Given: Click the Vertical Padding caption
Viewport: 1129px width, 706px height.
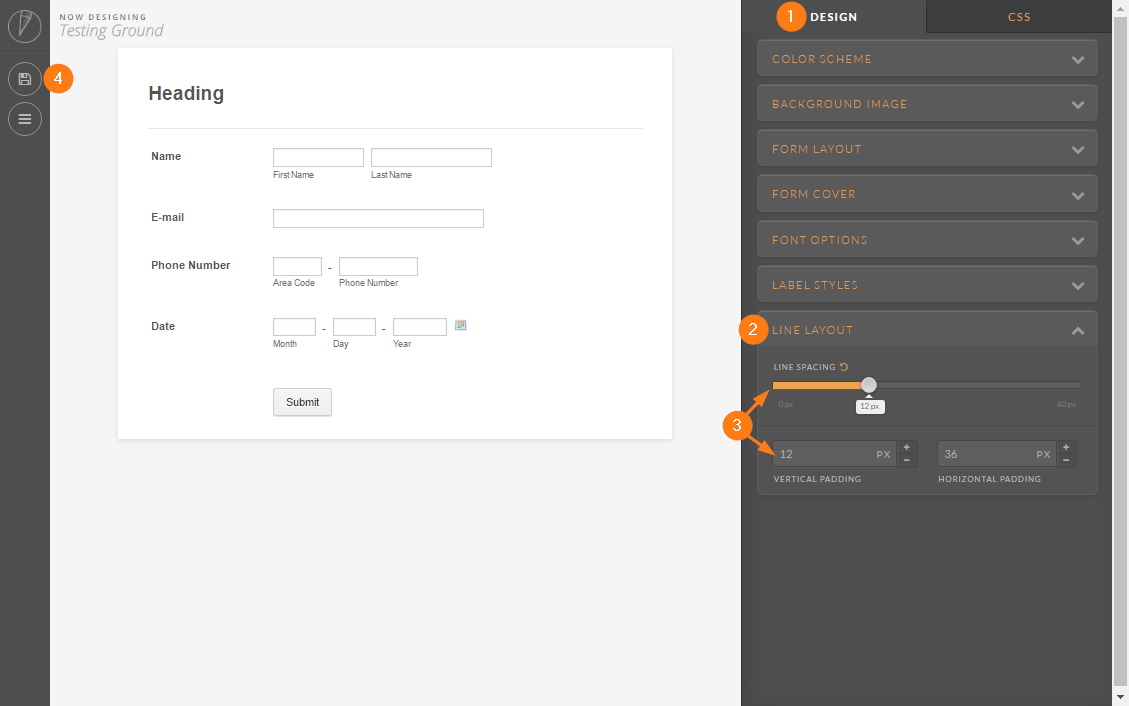Looking at the screenshot, I should pos(817,479).
